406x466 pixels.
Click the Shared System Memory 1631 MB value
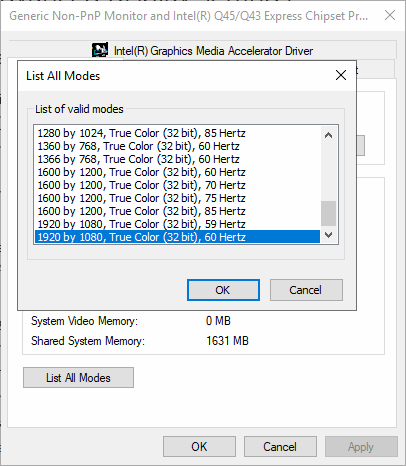(x=227, y=341)
